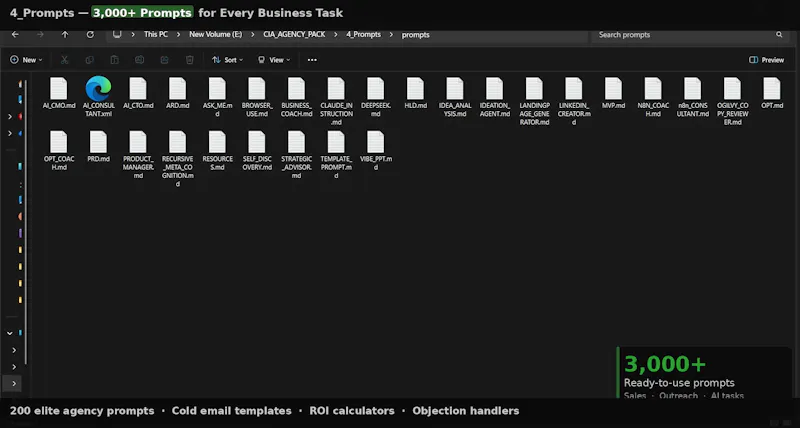Expand the chevron after New Volume (E:) breadcrumb
Image resolution: width=800 pixels, height=428 pixels.
tap(253, 35)
